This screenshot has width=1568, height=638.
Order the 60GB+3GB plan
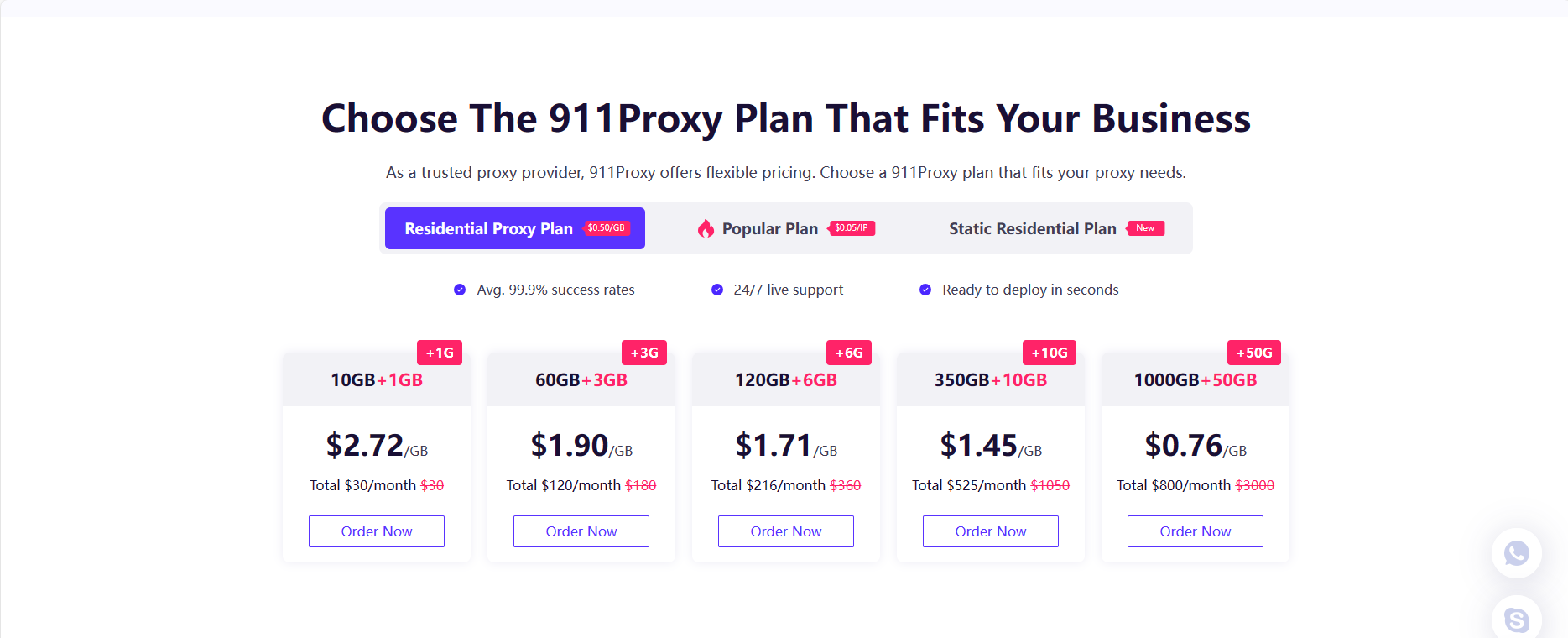click(x=581, y=531)
